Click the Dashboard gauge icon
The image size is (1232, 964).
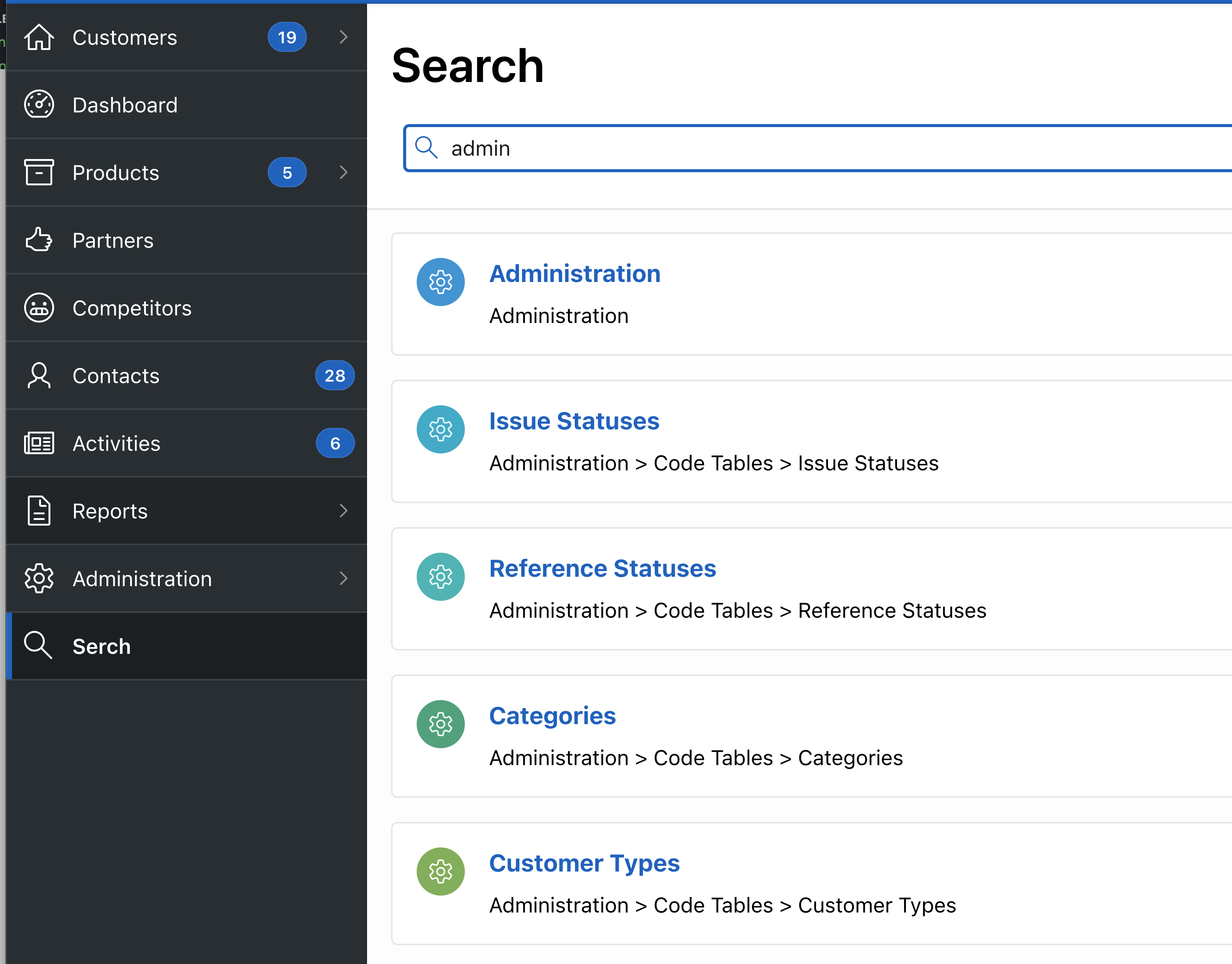pos(39,105)
